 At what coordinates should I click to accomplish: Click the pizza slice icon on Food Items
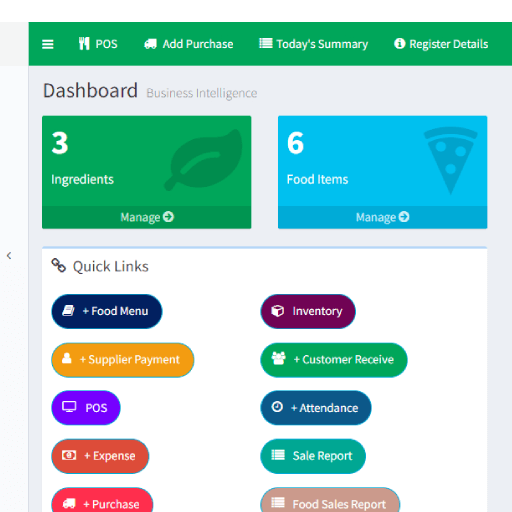(451, 159)
